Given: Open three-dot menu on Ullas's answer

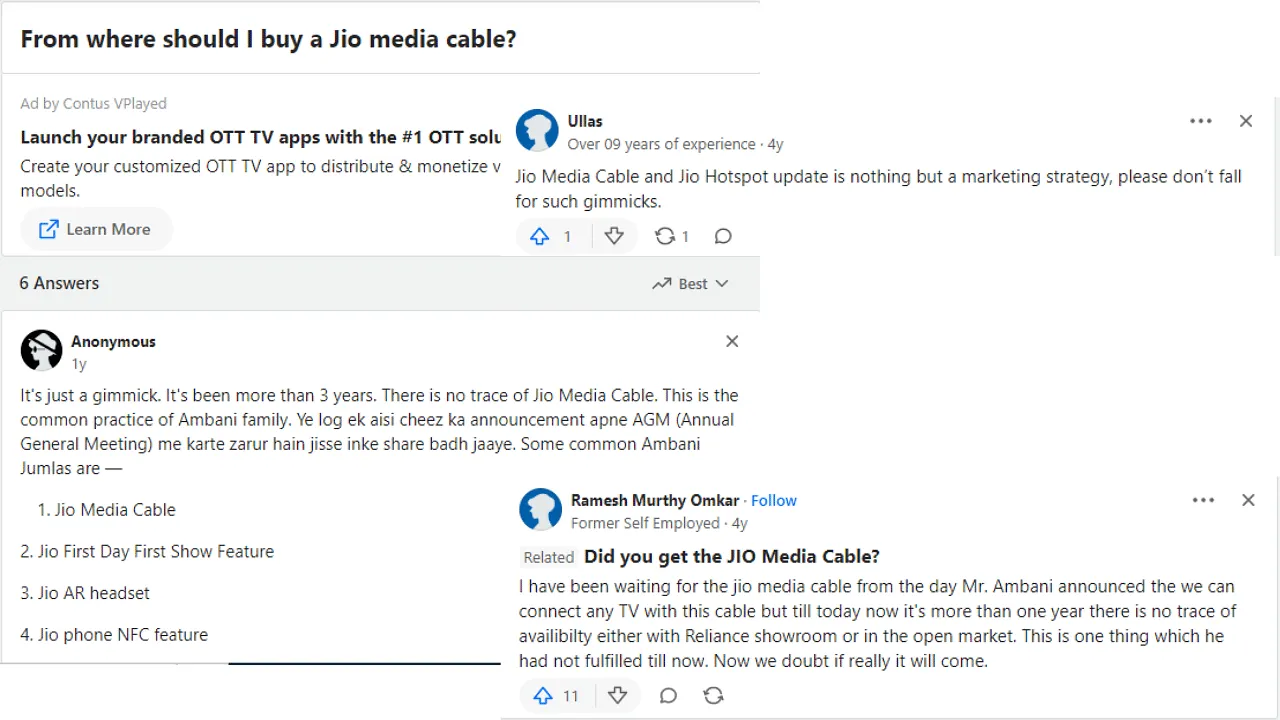Looking at the screenshot, I should [x=1201, y=121].
